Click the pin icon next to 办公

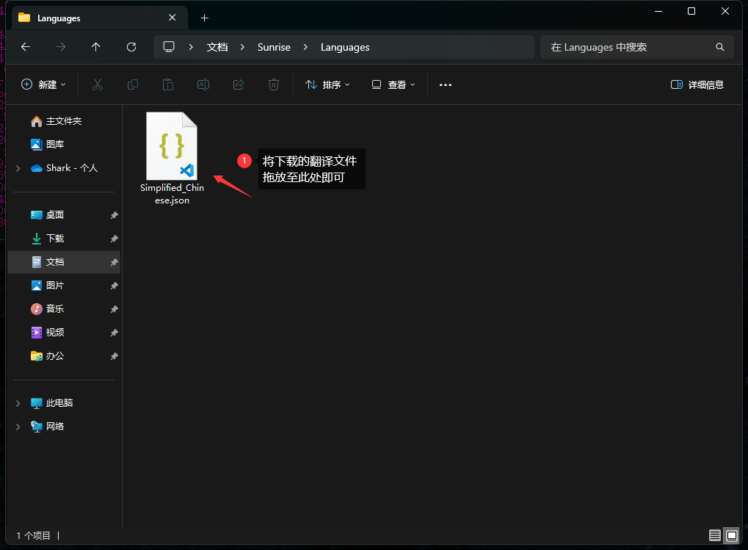click(114, 356)
